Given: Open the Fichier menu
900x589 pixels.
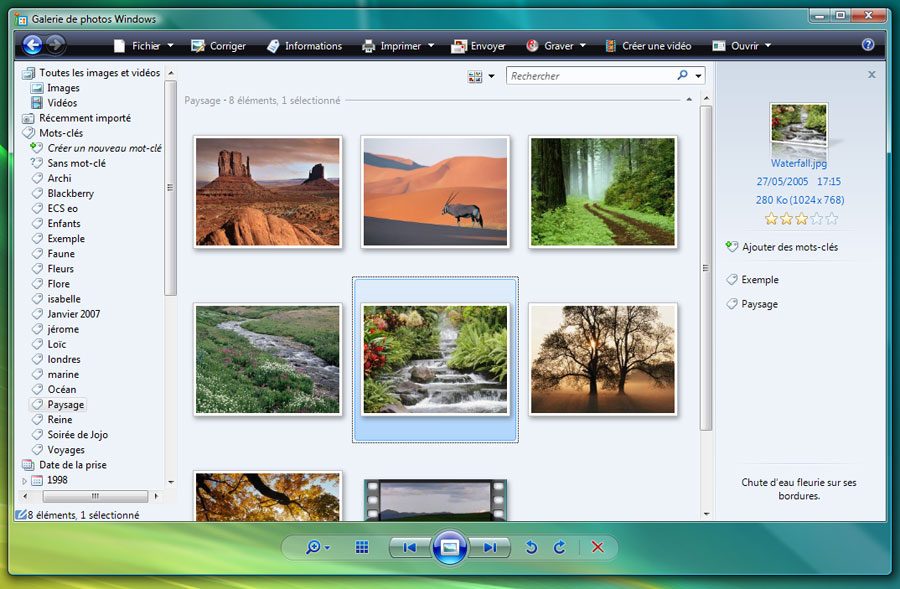Looking at the screenshot, I should tap(145, 46).
